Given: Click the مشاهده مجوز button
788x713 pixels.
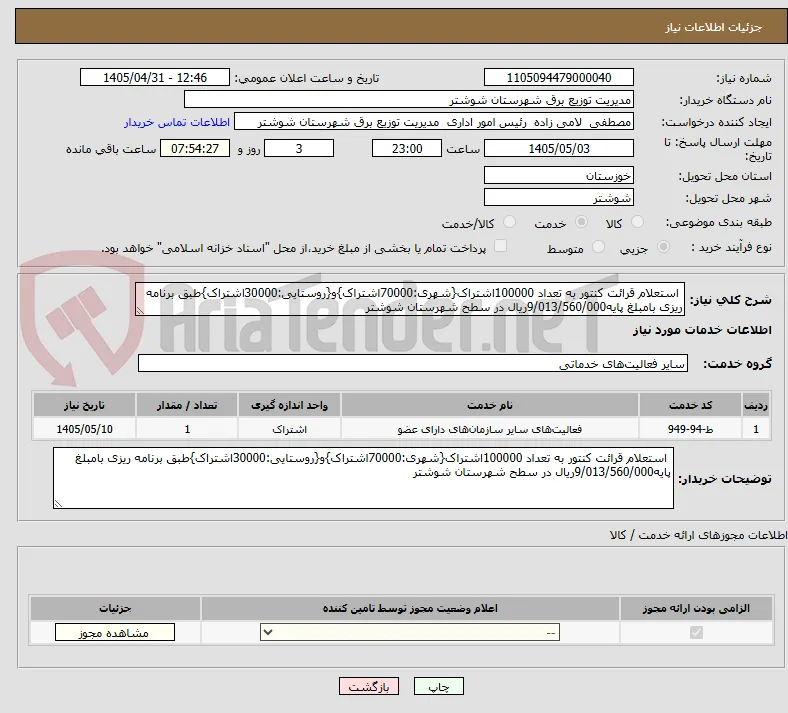Looking at the screenshot, I should point(115,632).
